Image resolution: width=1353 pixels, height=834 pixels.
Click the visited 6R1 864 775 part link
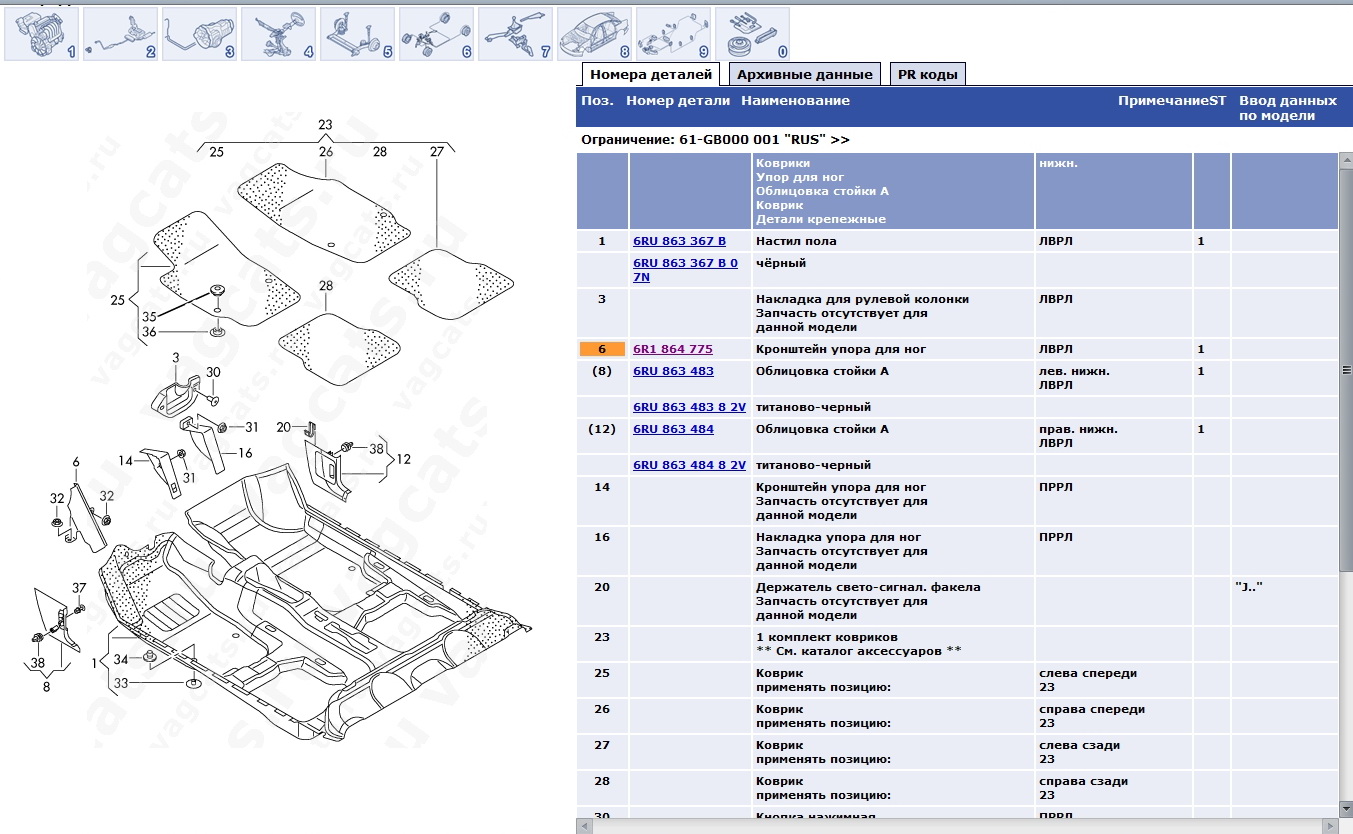coord(673,349)
